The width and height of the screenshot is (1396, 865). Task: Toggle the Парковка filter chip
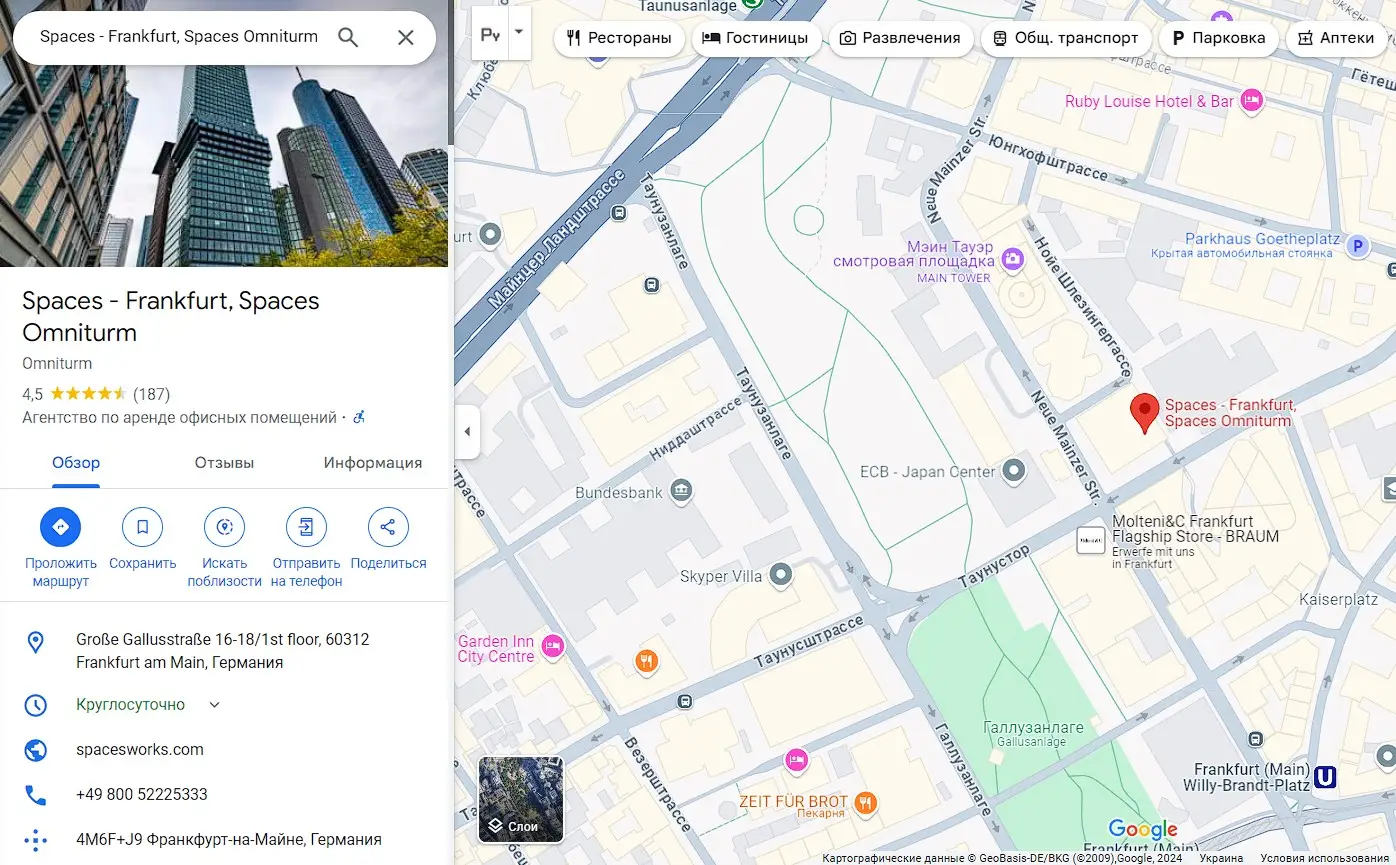pos(1218,38)
